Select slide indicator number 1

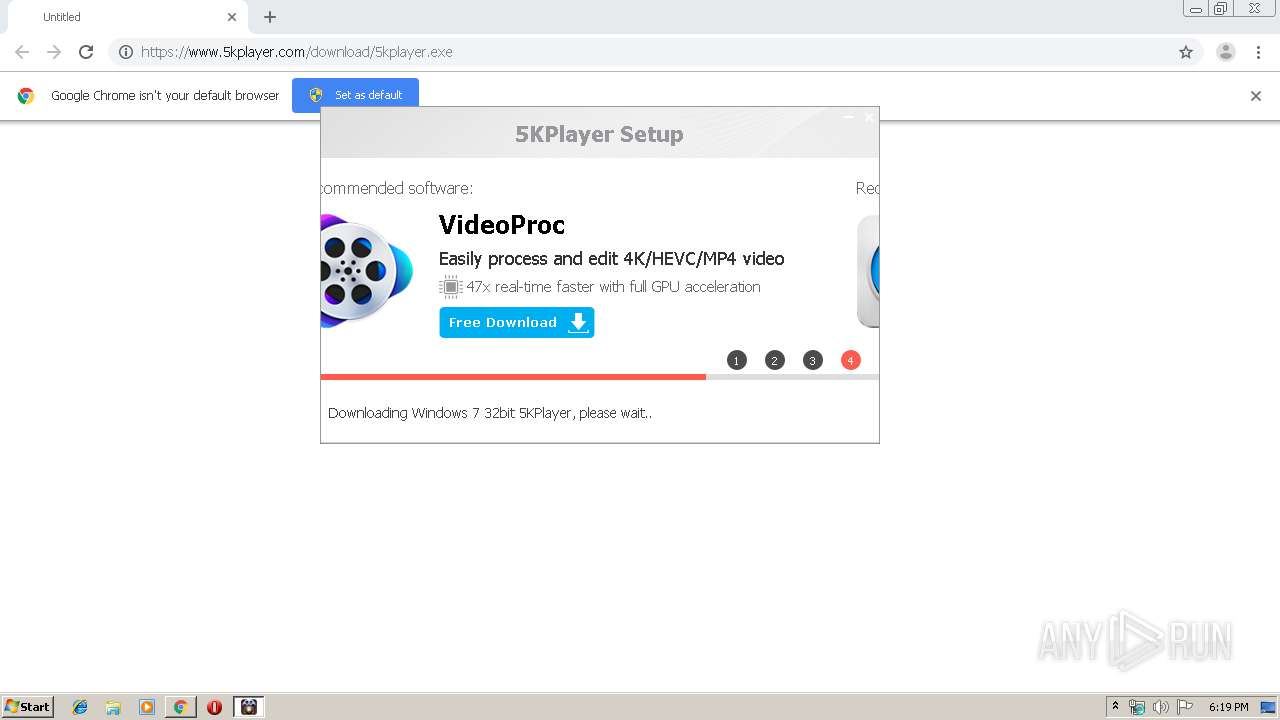(737, 360)
